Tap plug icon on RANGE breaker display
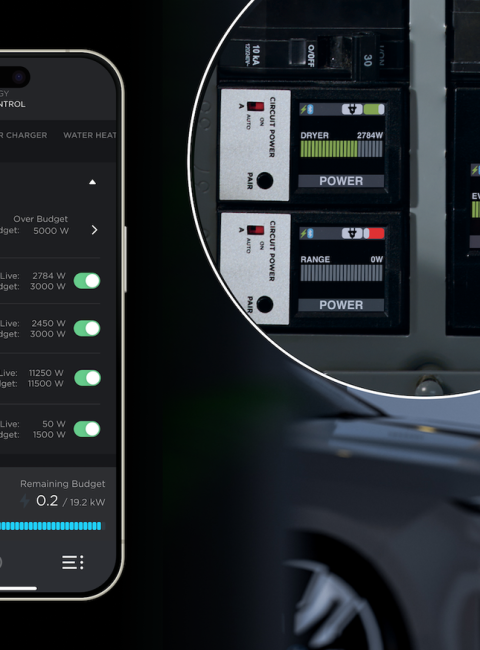 tap(352, 233)
